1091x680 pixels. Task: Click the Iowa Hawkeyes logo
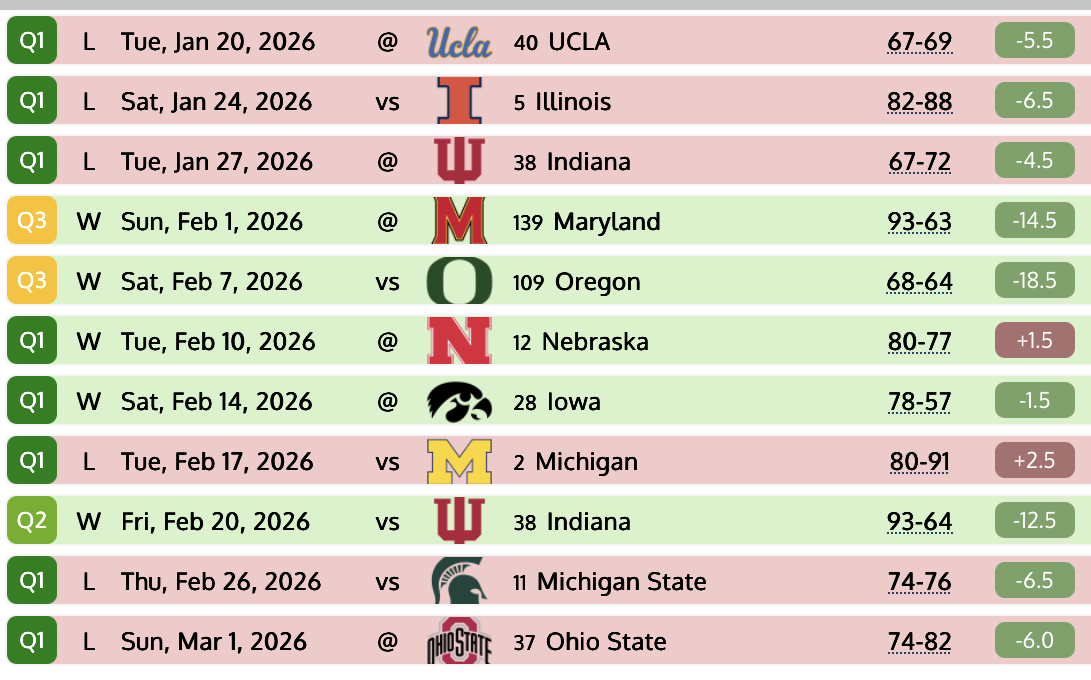(459, 402)
